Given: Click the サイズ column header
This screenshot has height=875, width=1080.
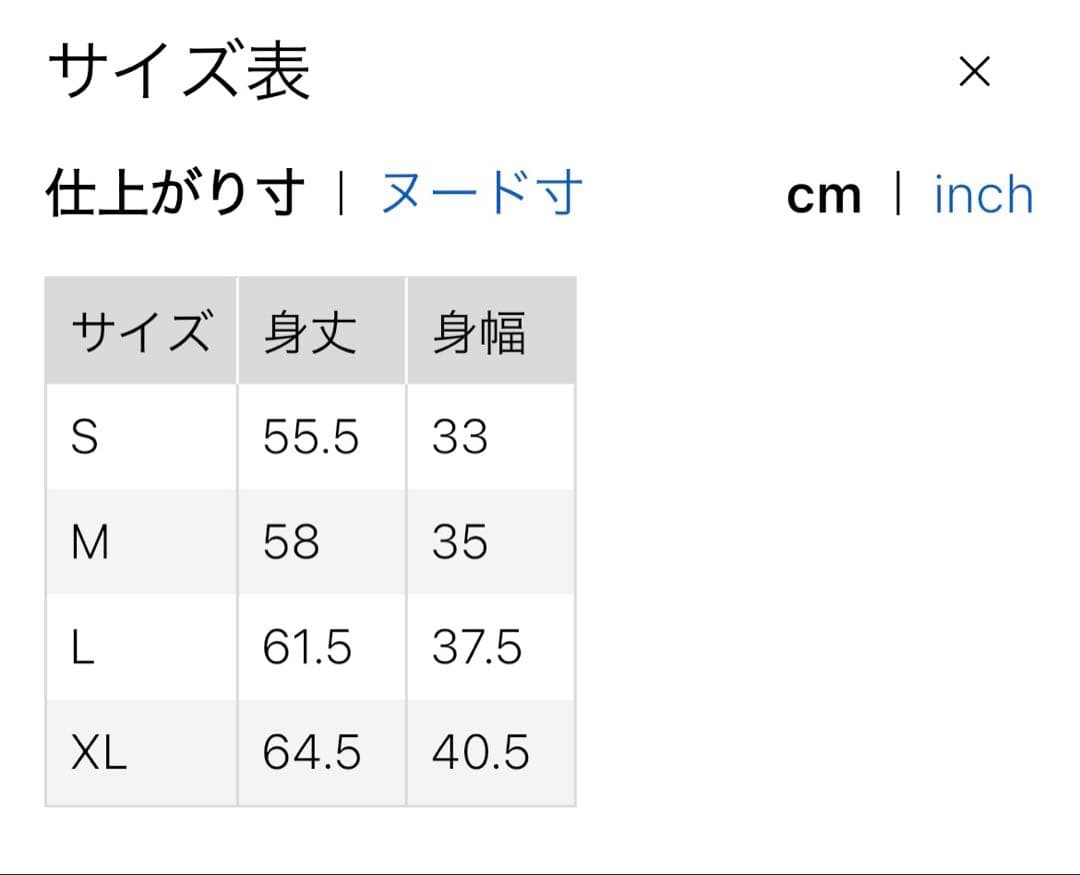Looking at the screenshot, I should [141, 331].
